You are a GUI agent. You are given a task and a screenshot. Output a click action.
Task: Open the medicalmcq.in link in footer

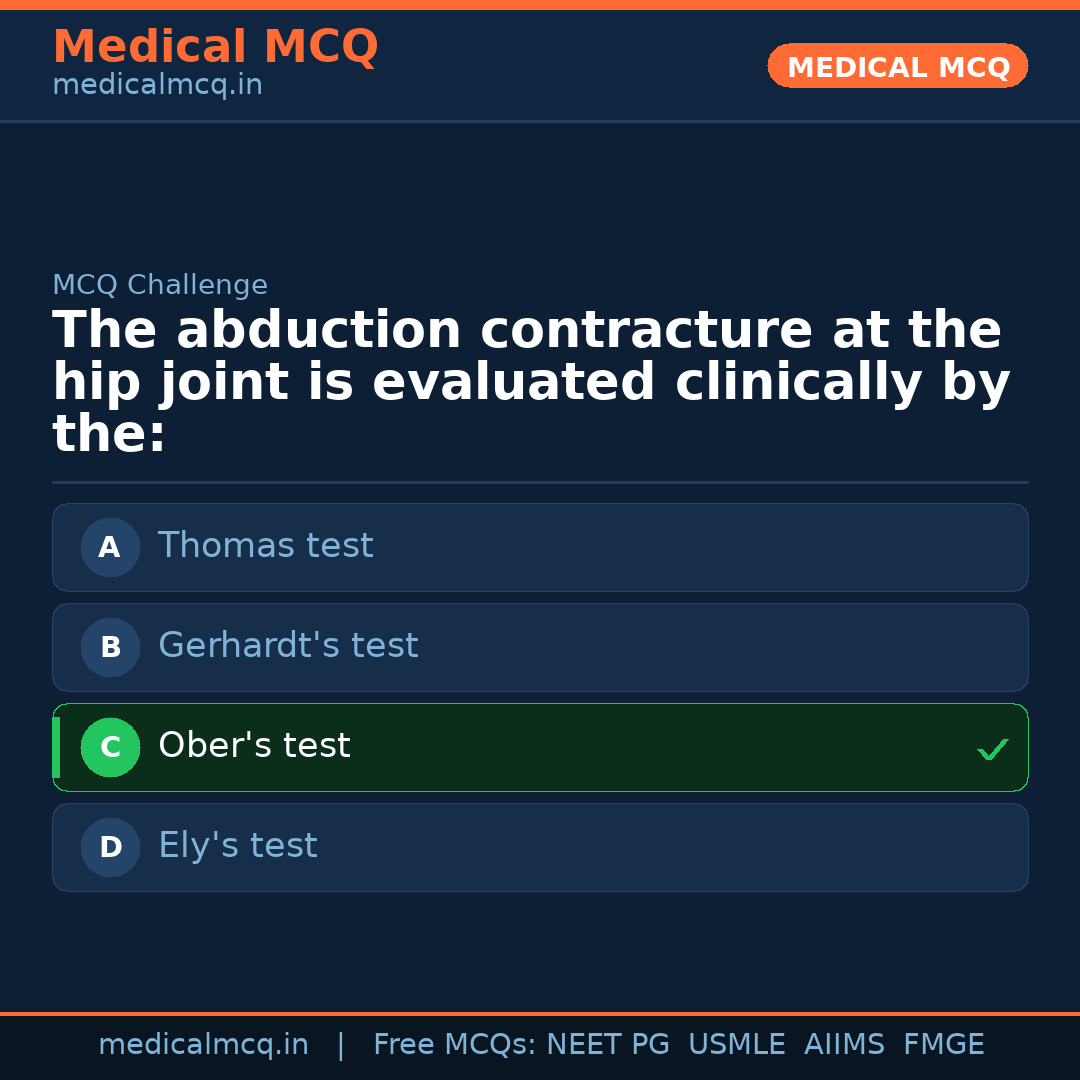click(x=203, y=1045)
